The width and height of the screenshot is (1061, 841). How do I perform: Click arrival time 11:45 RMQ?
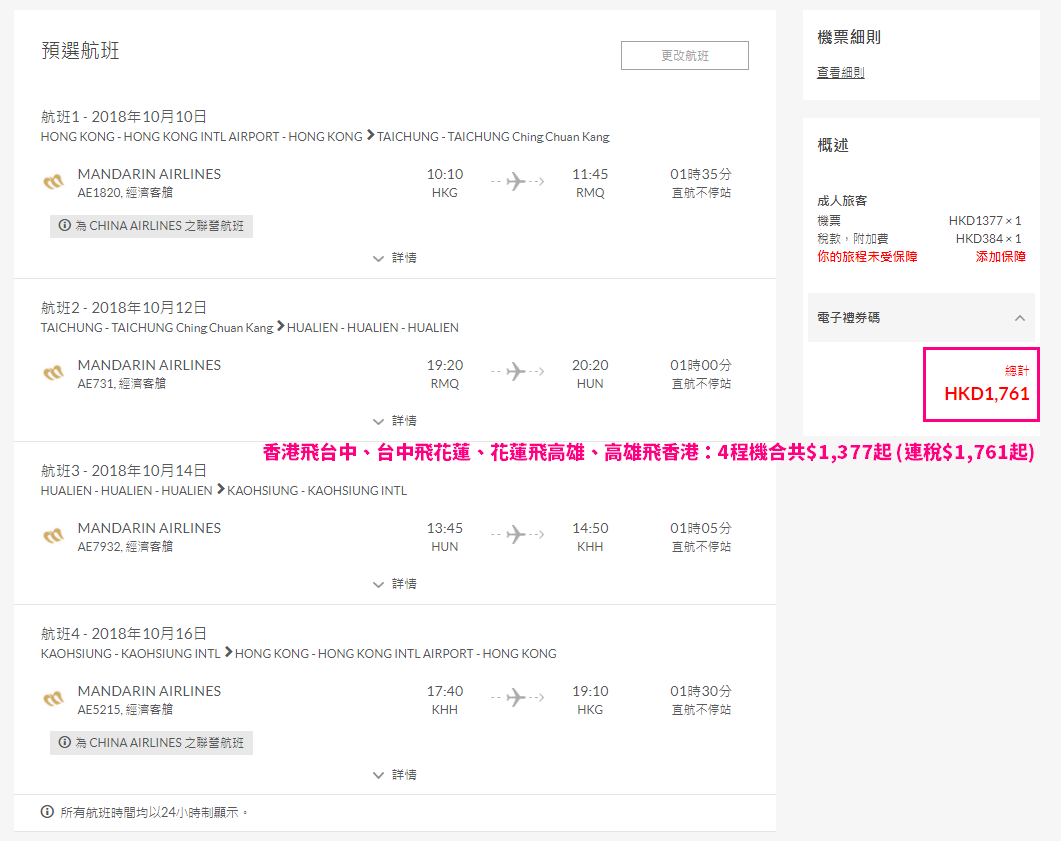click(590, 183)
